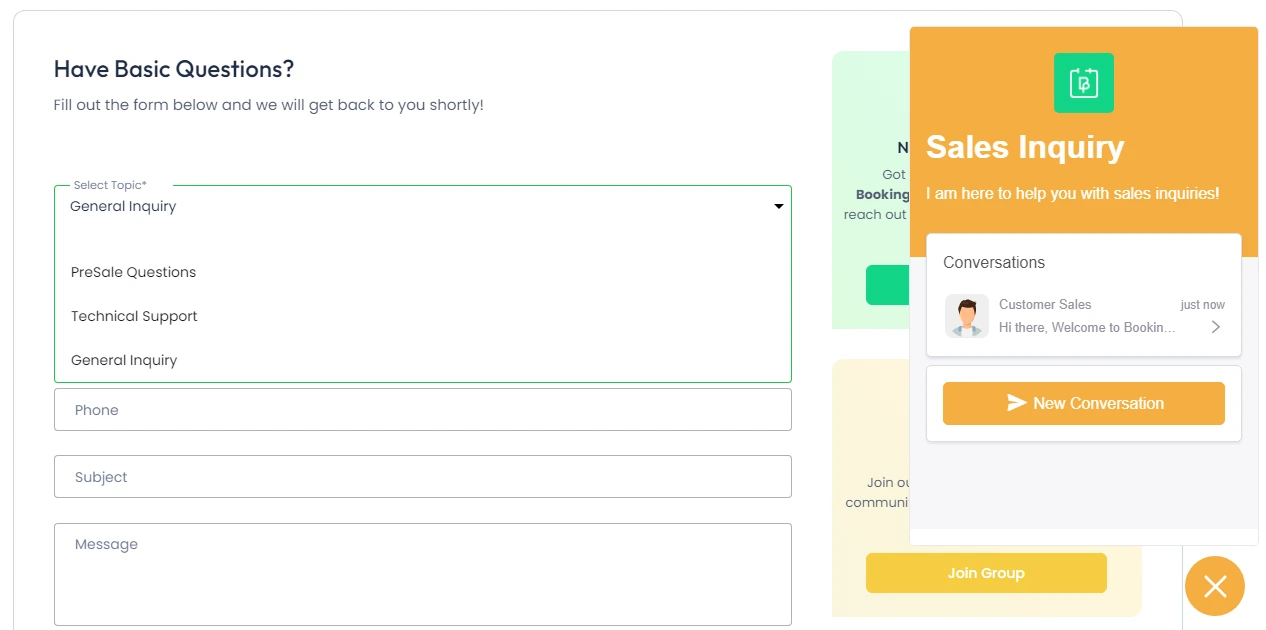Focus the Subject input field

tap(422, 477)
